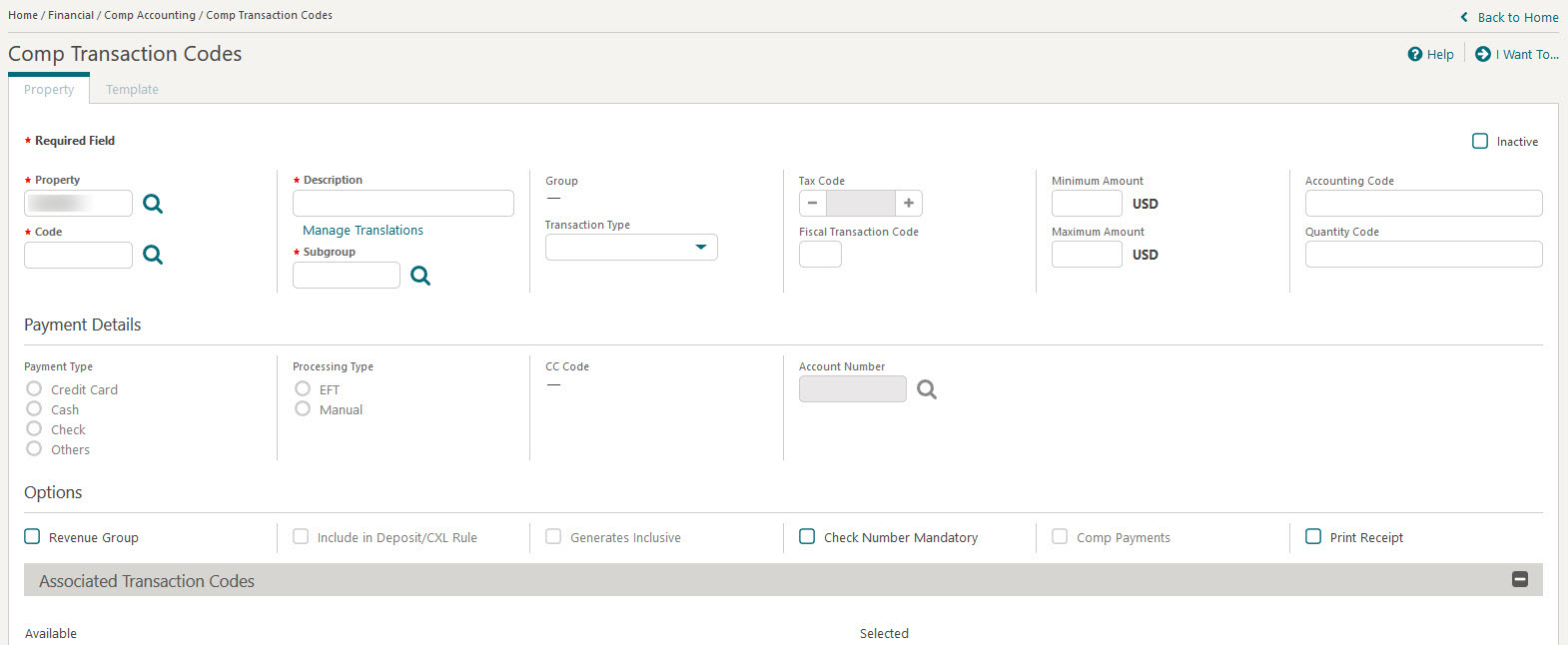Click the Back to Home chevron
The image size is (1568, 645).
click(x=1464, y=18)
